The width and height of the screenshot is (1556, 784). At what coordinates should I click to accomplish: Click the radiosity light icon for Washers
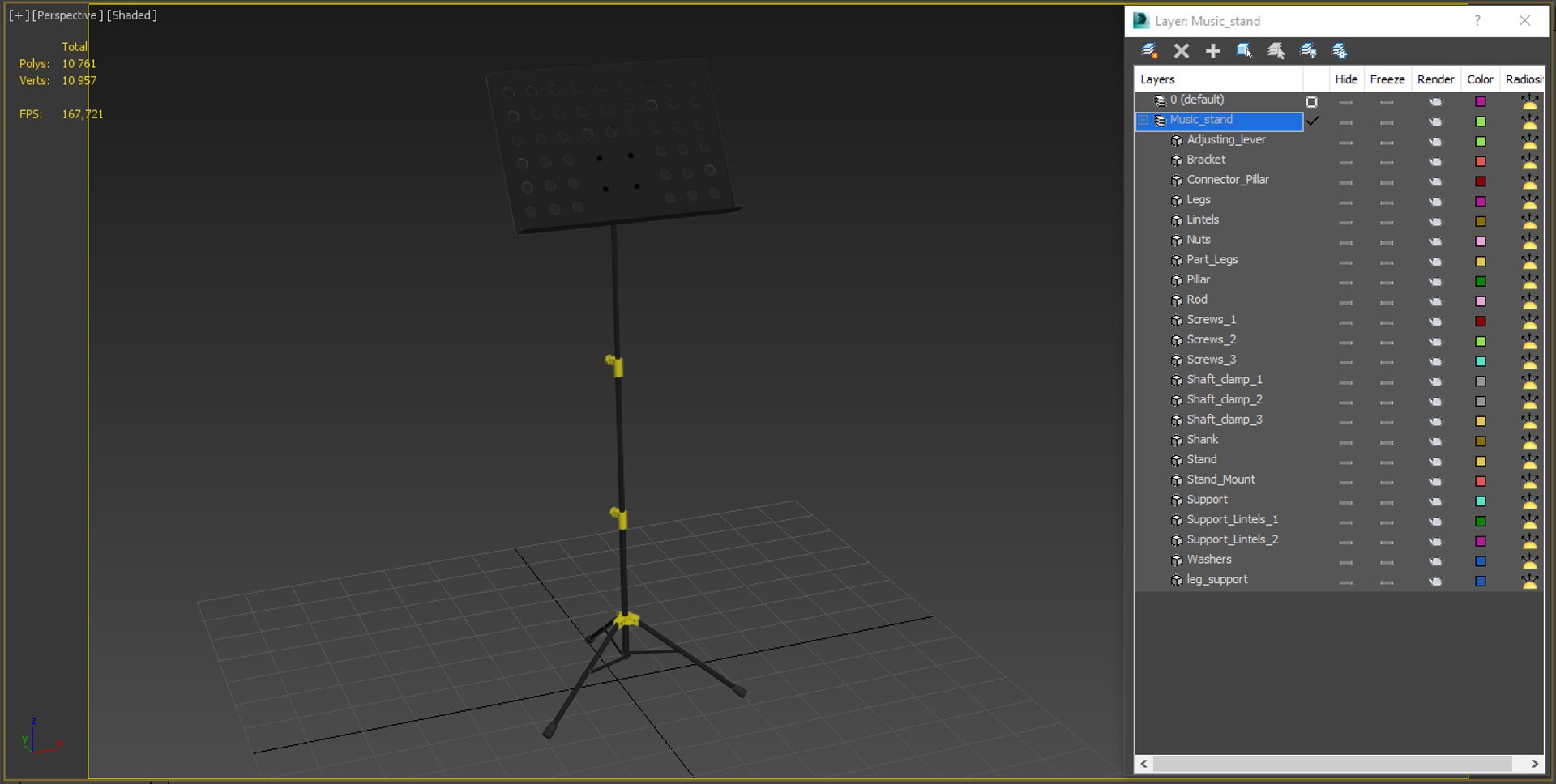tap(1529, 560)
